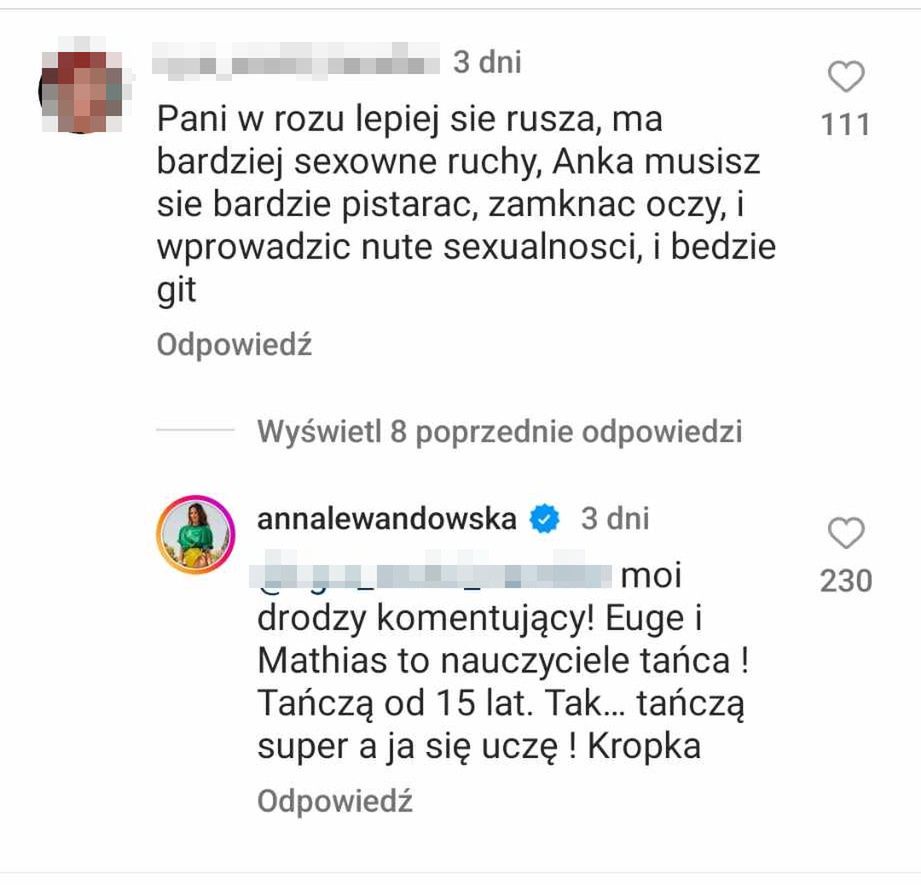921x885 pixels.
Task: View who liked via 111 count
Action: click(x=846, y=124)
